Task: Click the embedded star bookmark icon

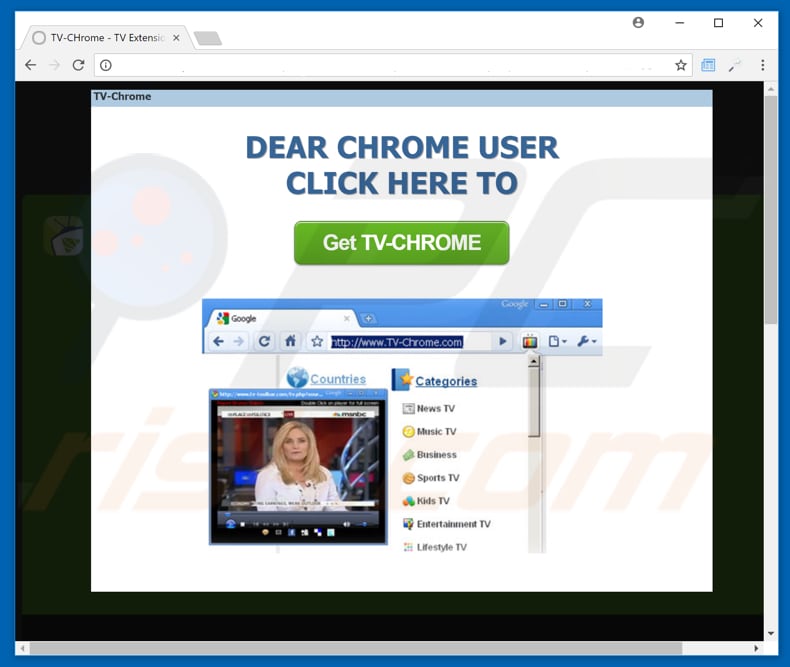Action: (x=317, y=342)
